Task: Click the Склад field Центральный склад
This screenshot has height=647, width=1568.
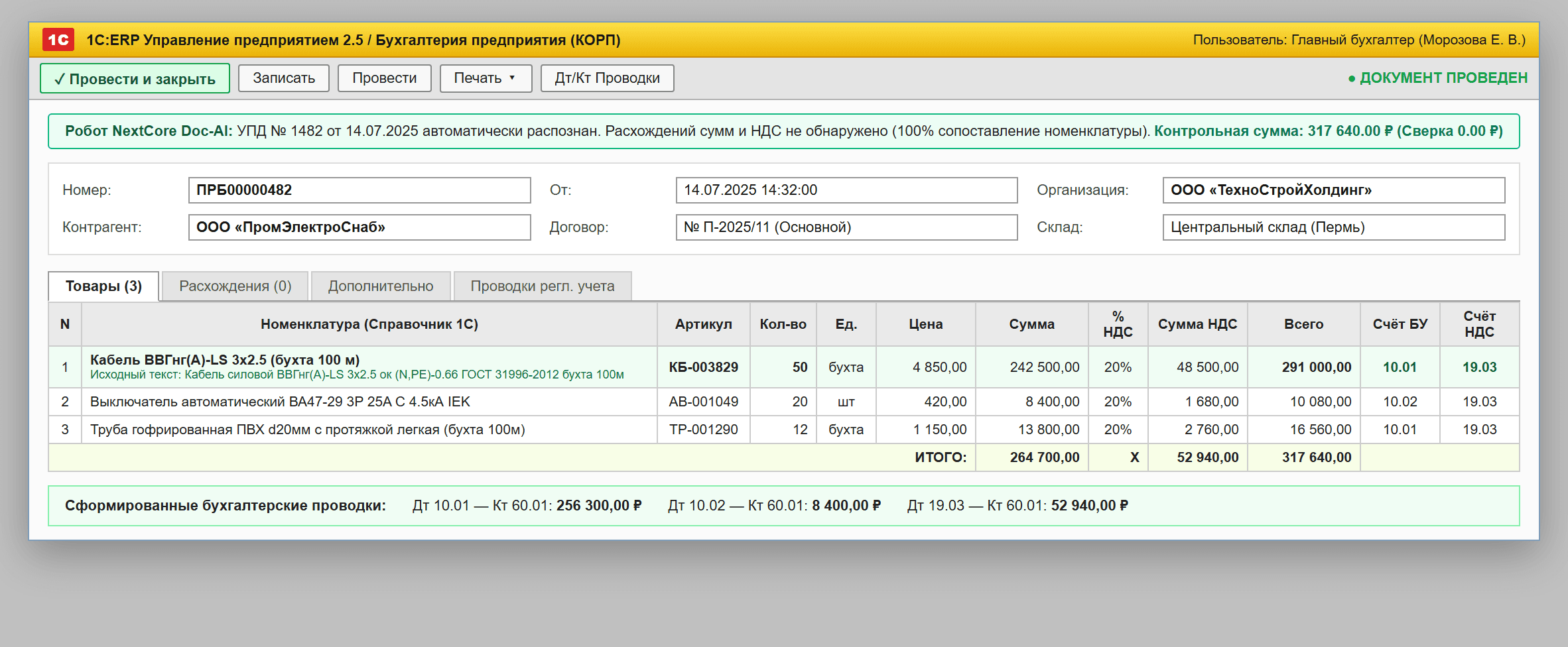Action: (1334, 227)
